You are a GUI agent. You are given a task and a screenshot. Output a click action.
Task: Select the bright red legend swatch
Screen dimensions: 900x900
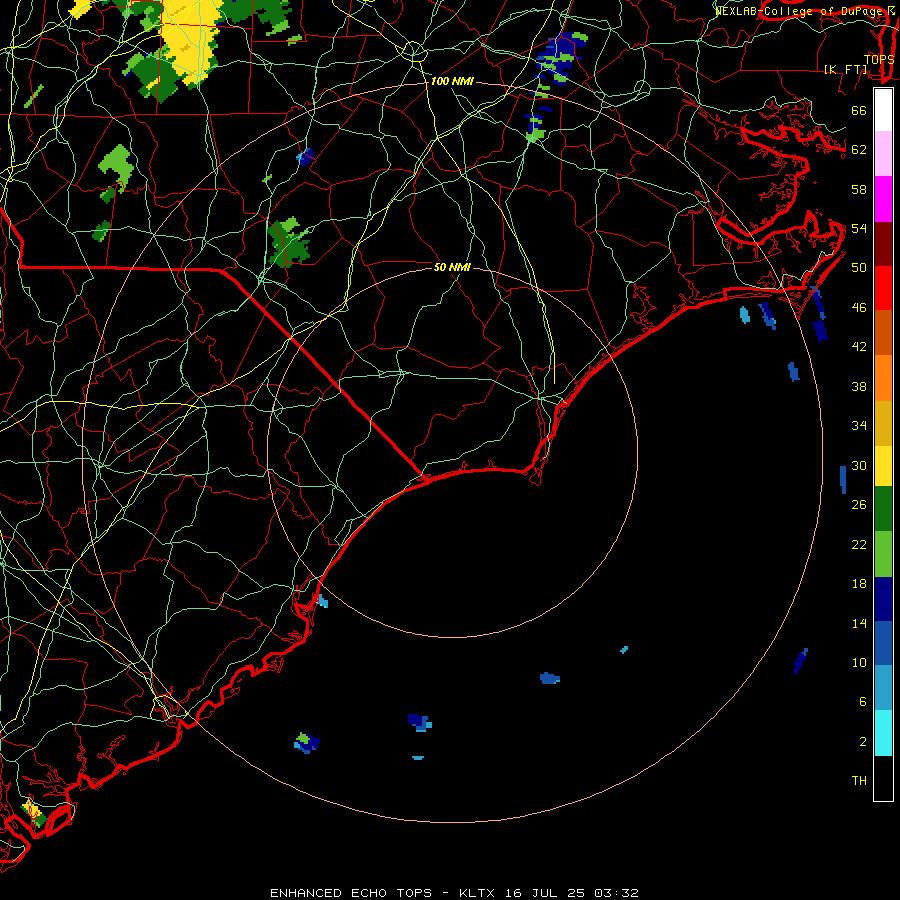click(x=883, y=288)
